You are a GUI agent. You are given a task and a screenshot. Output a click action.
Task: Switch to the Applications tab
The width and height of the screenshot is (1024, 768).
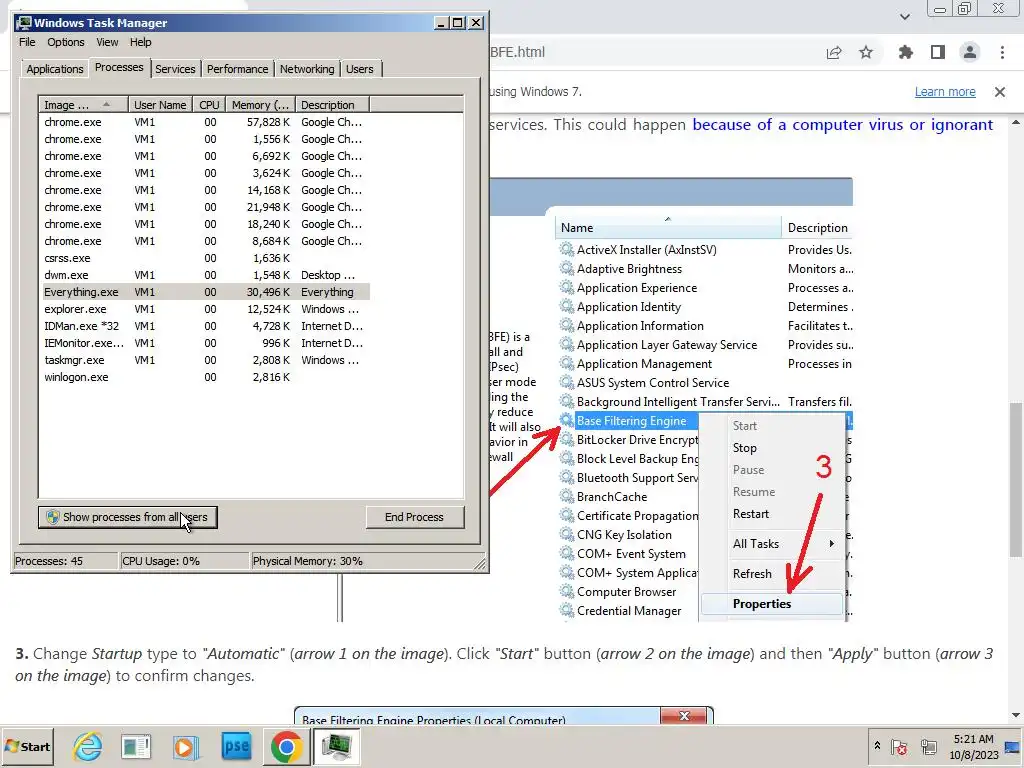click(x=55, y=69)
